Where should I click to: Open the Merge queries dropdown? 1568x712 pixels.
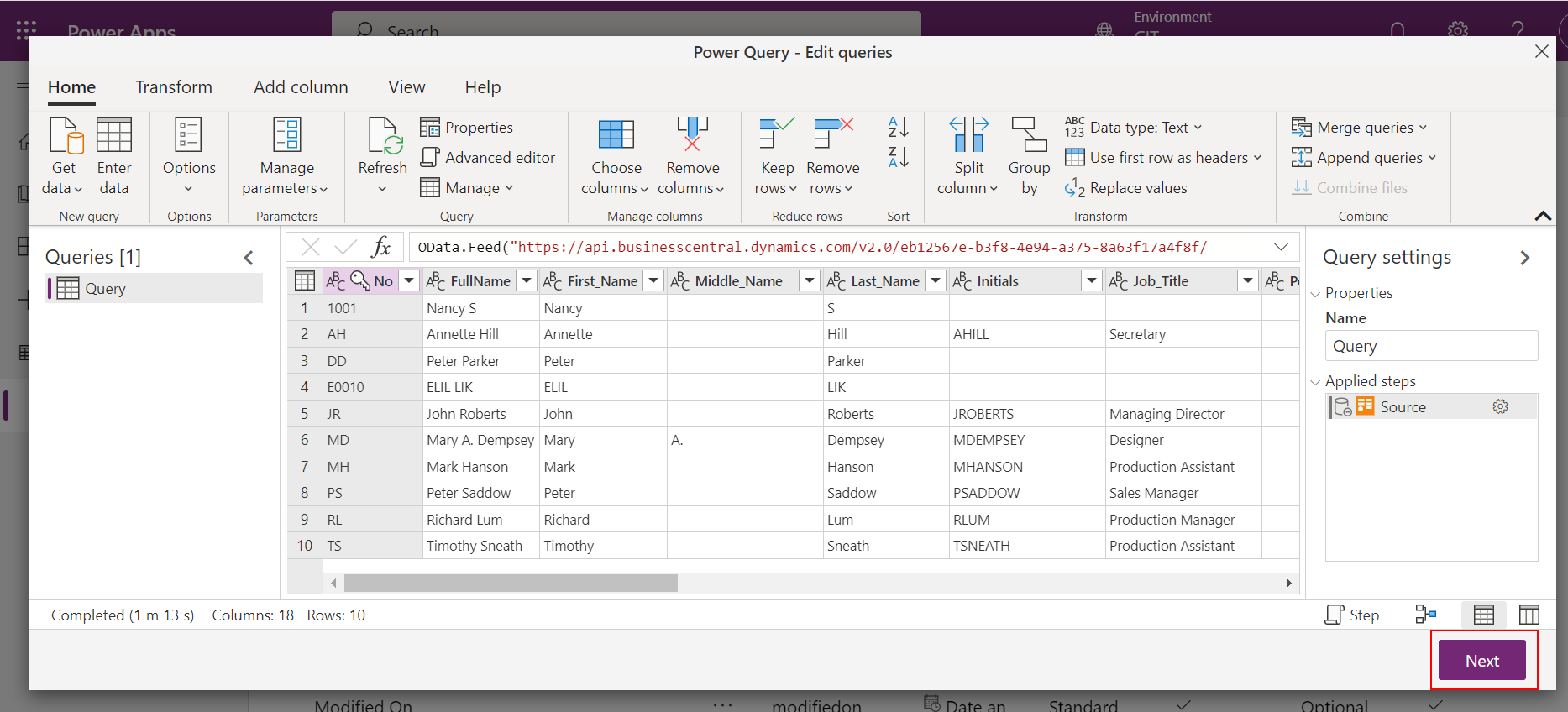[1359, 128]
